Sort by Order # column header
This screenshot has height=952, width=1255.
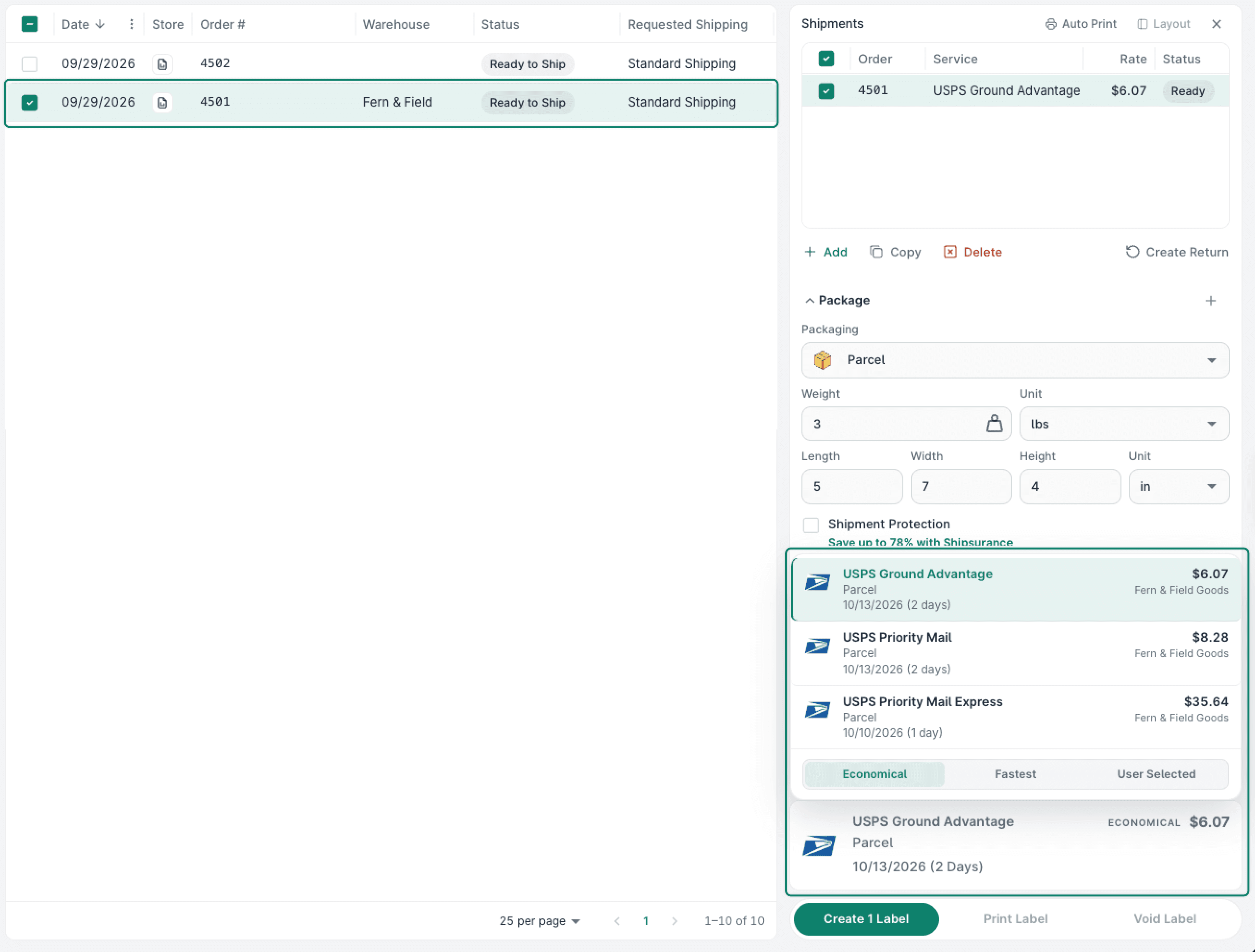(x=222, y=24)
